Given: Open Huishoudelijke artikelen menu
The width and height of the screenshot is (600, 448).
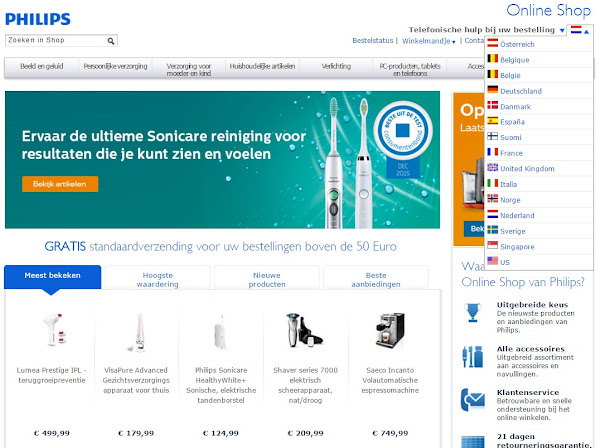Looking at the screenshot, I should 262,68.
